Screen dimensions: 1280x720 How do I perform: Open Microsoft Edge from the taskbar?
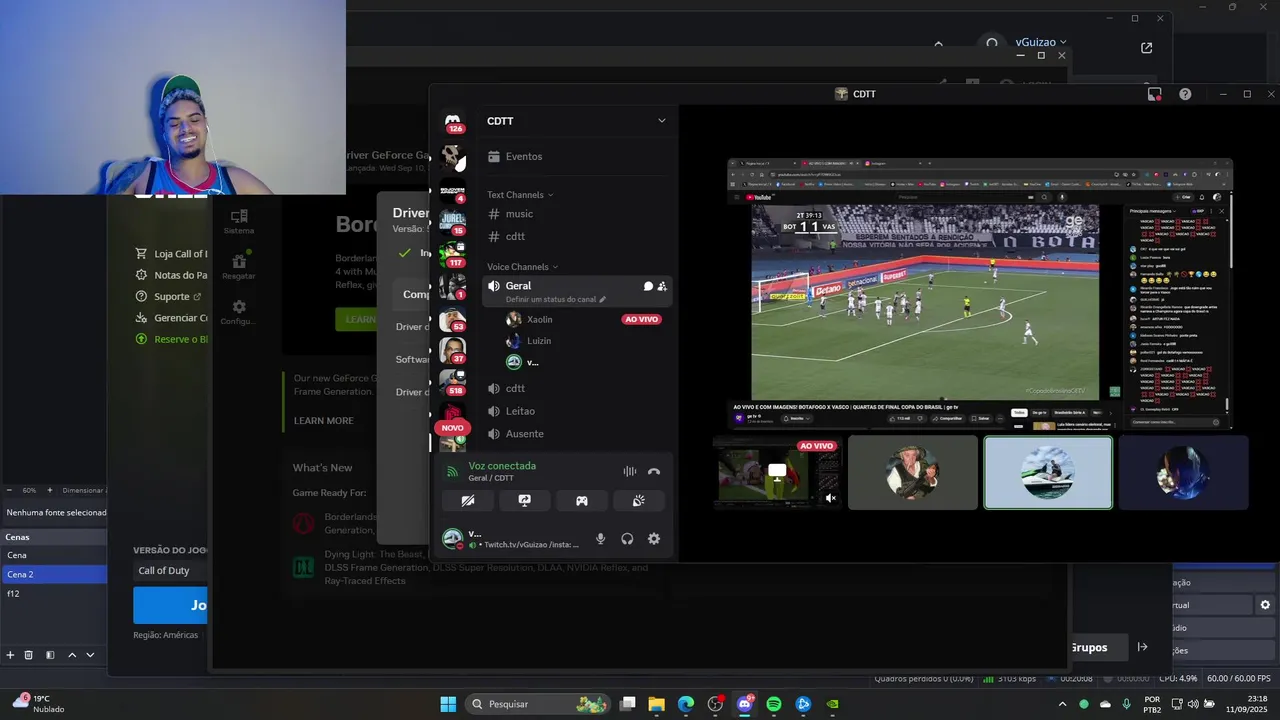(x=686, y=704)
